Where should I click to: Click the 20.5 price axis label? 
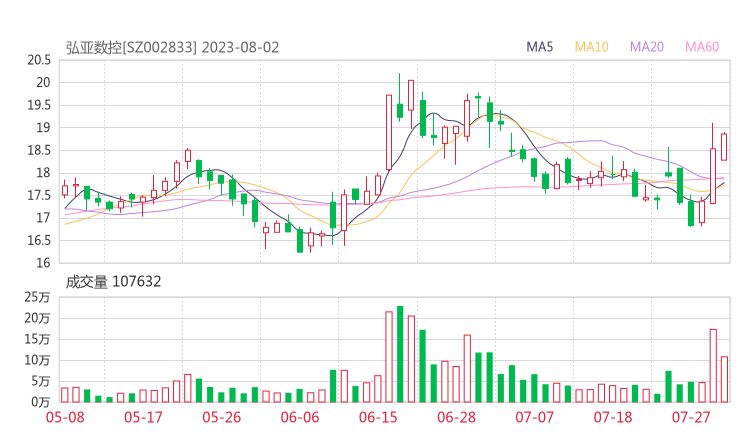point(39,60)
